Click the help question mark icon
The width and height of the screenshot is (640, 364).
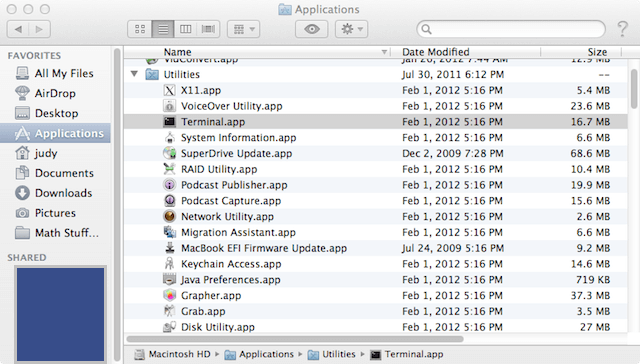coord(622,29)
